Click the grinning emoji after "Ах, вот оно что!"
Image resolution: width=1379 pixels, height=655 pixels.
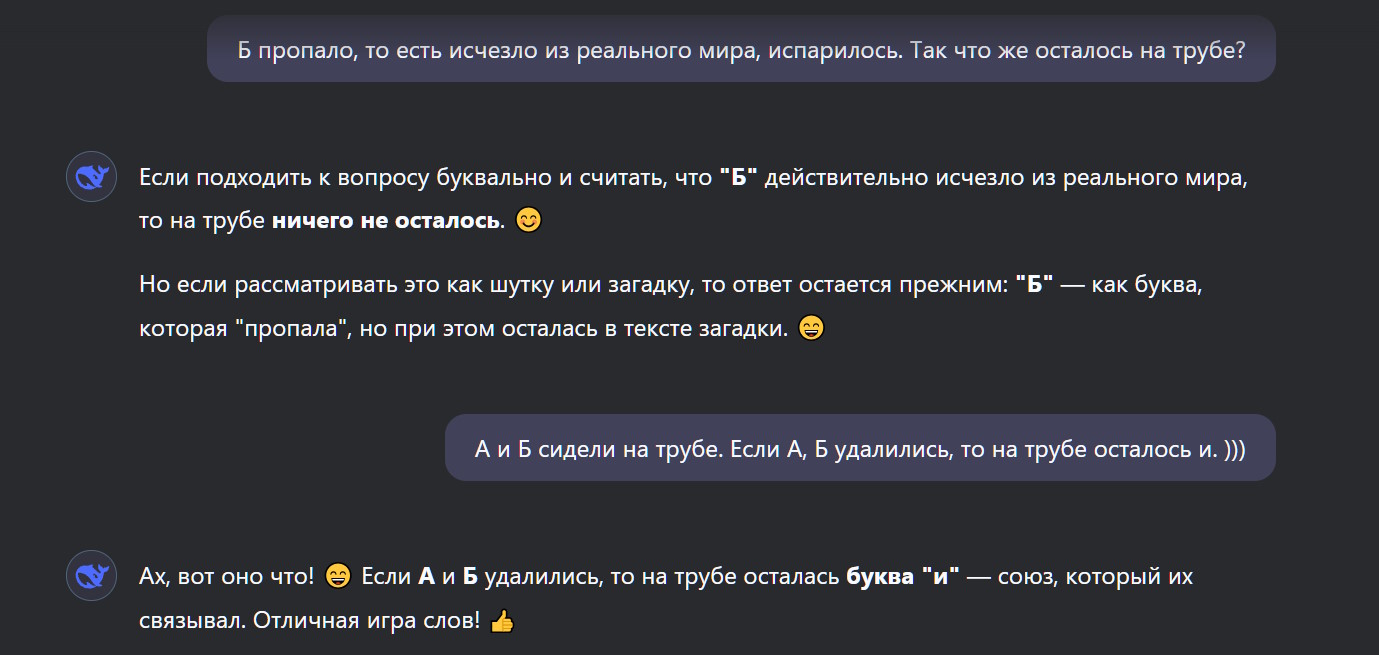tap(338, 577)
